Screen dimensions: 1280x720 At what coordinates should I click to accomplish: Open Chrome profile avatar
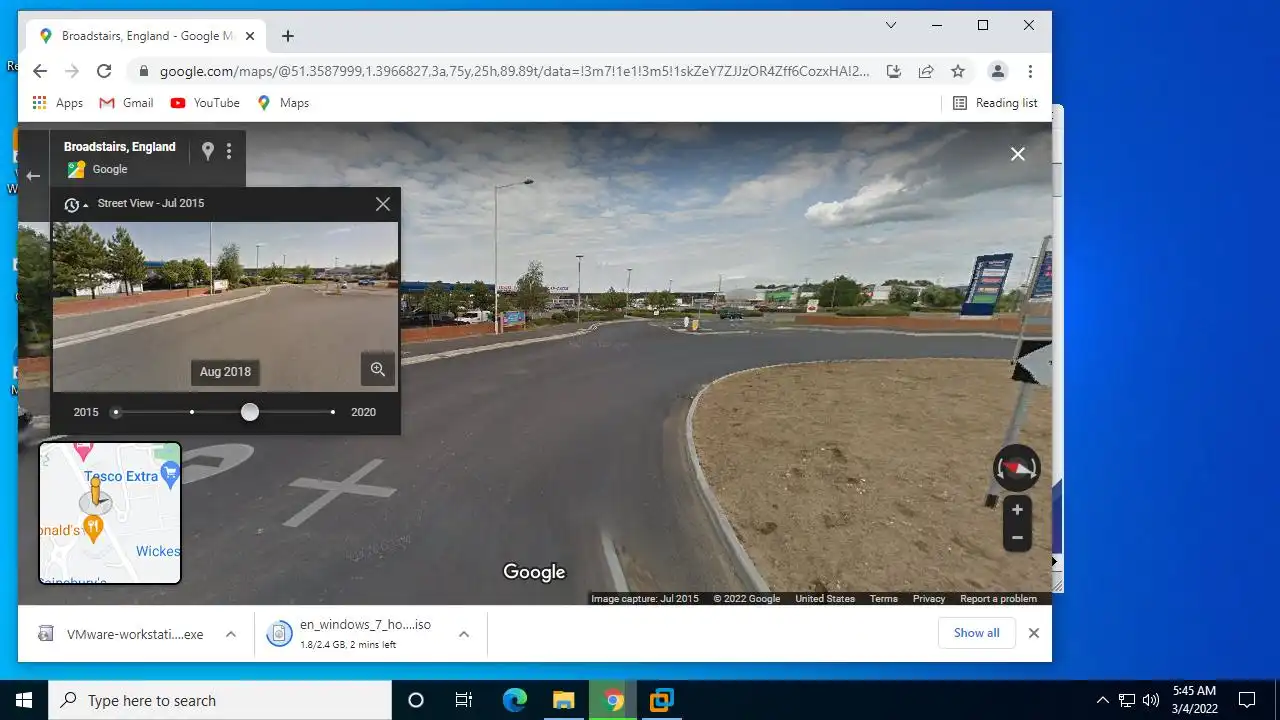997,71
